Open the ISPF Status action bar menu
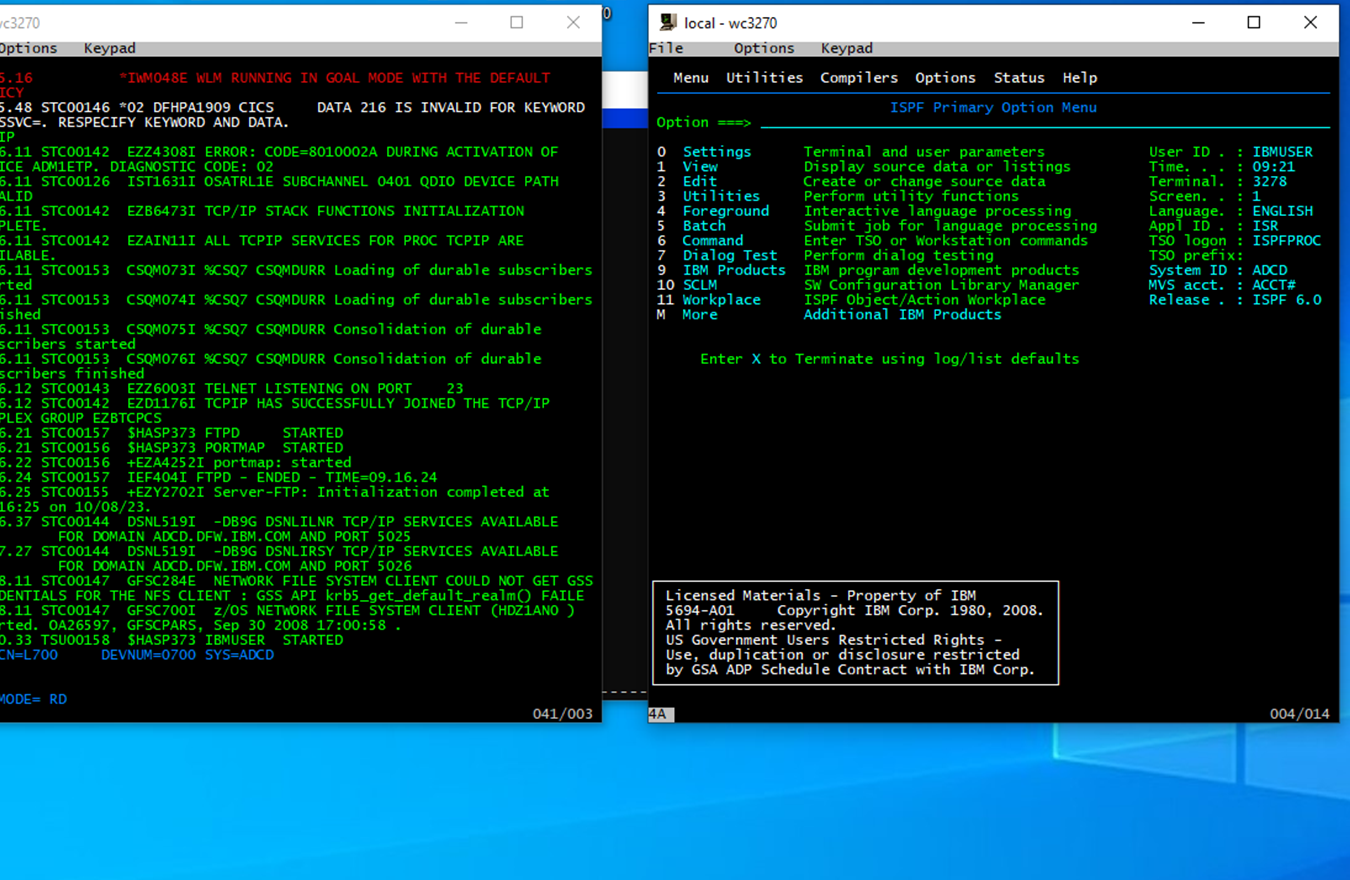Screen dimensions: 1350x880 pyautogui.click(x=1018, y=78)
